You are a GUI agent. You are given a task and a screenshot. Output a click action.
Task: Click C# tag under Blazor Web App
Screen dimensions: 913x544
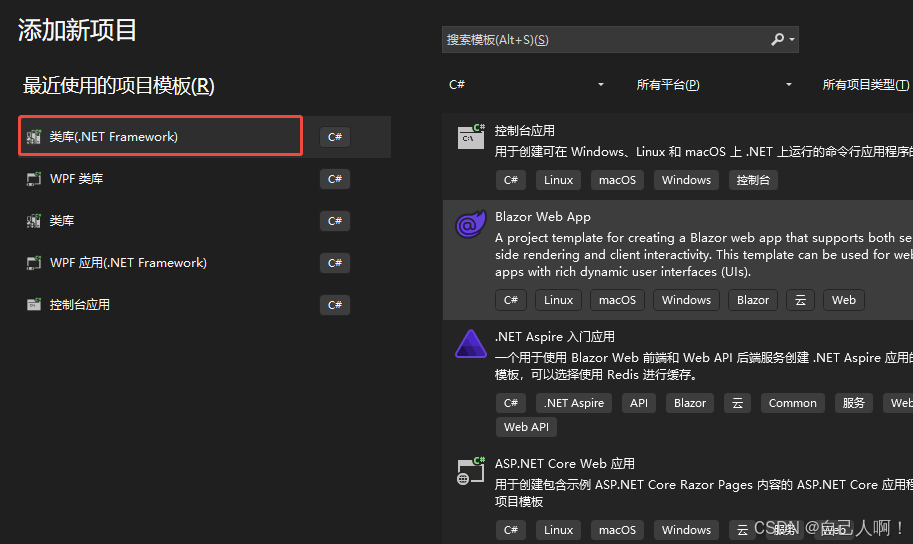(x=511, y=300)
